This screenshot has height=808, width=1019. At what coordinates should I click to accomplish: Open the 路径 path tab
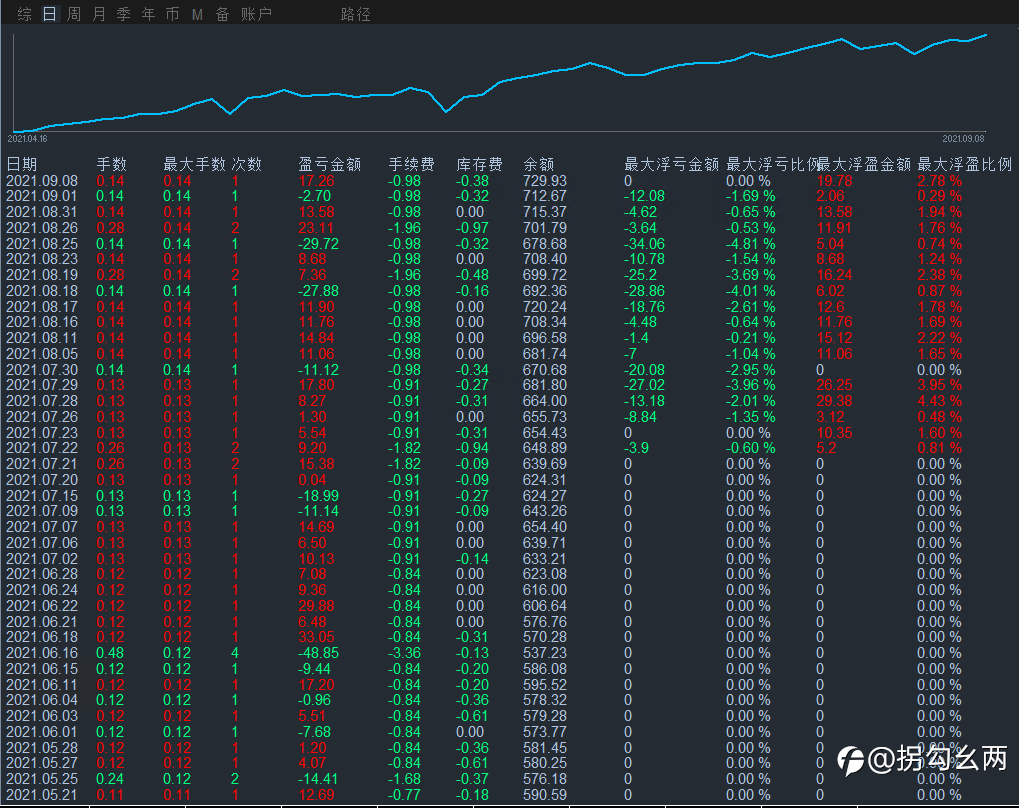click(x=355, y=14)
